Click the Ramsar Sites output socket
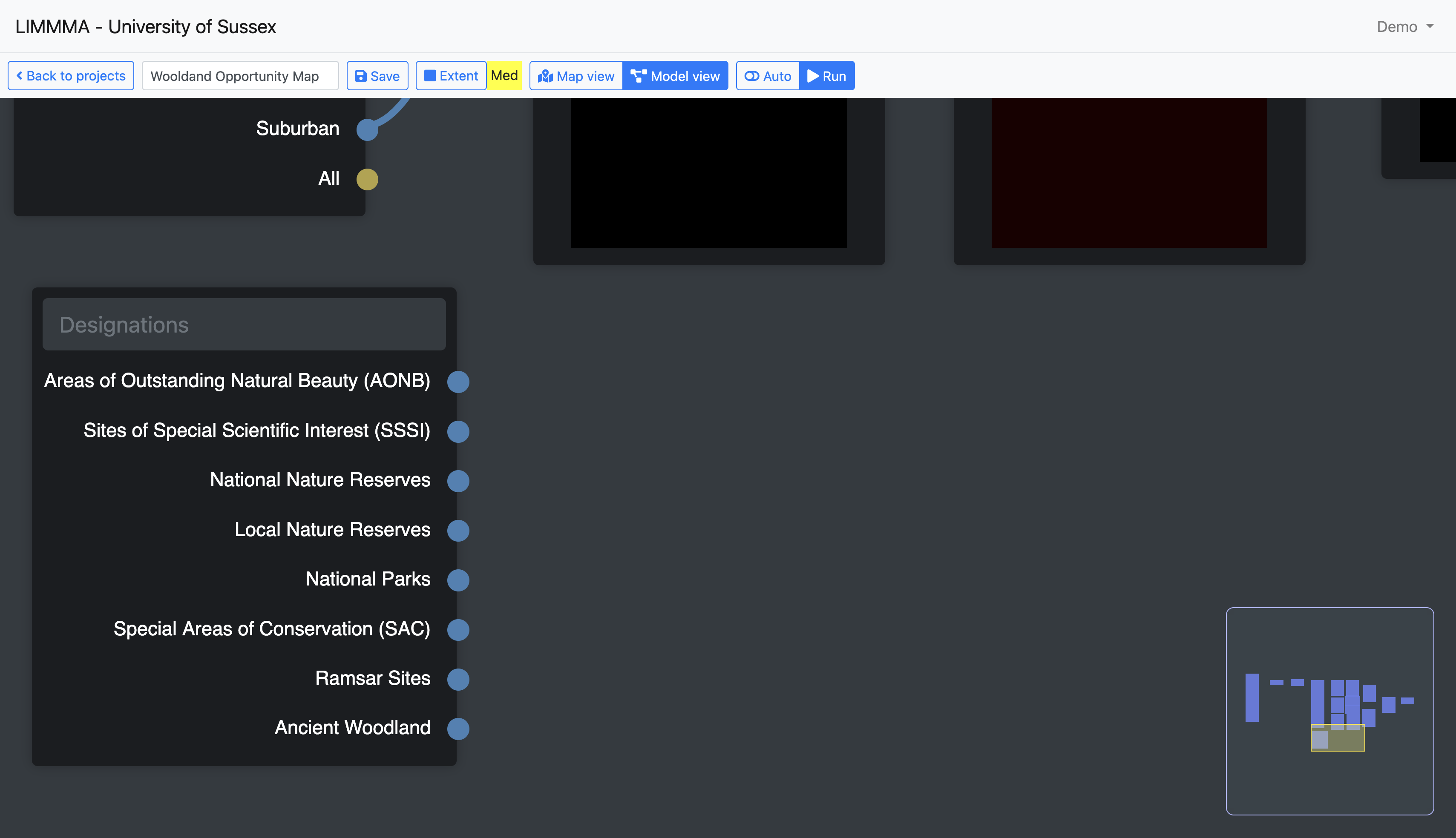The height and width of the screenshot is (838, 1456). 458,679
